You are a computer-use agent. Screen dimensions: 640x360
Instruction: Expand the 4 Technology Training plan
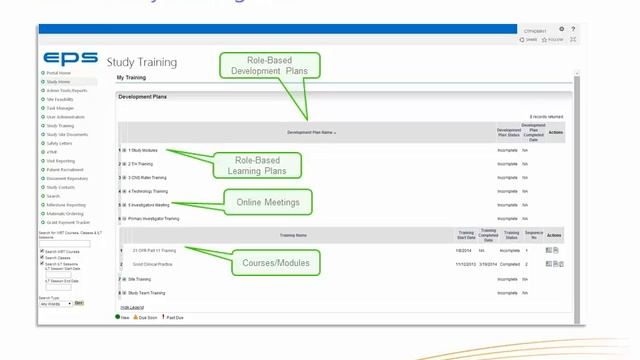(x=124, y=191)
